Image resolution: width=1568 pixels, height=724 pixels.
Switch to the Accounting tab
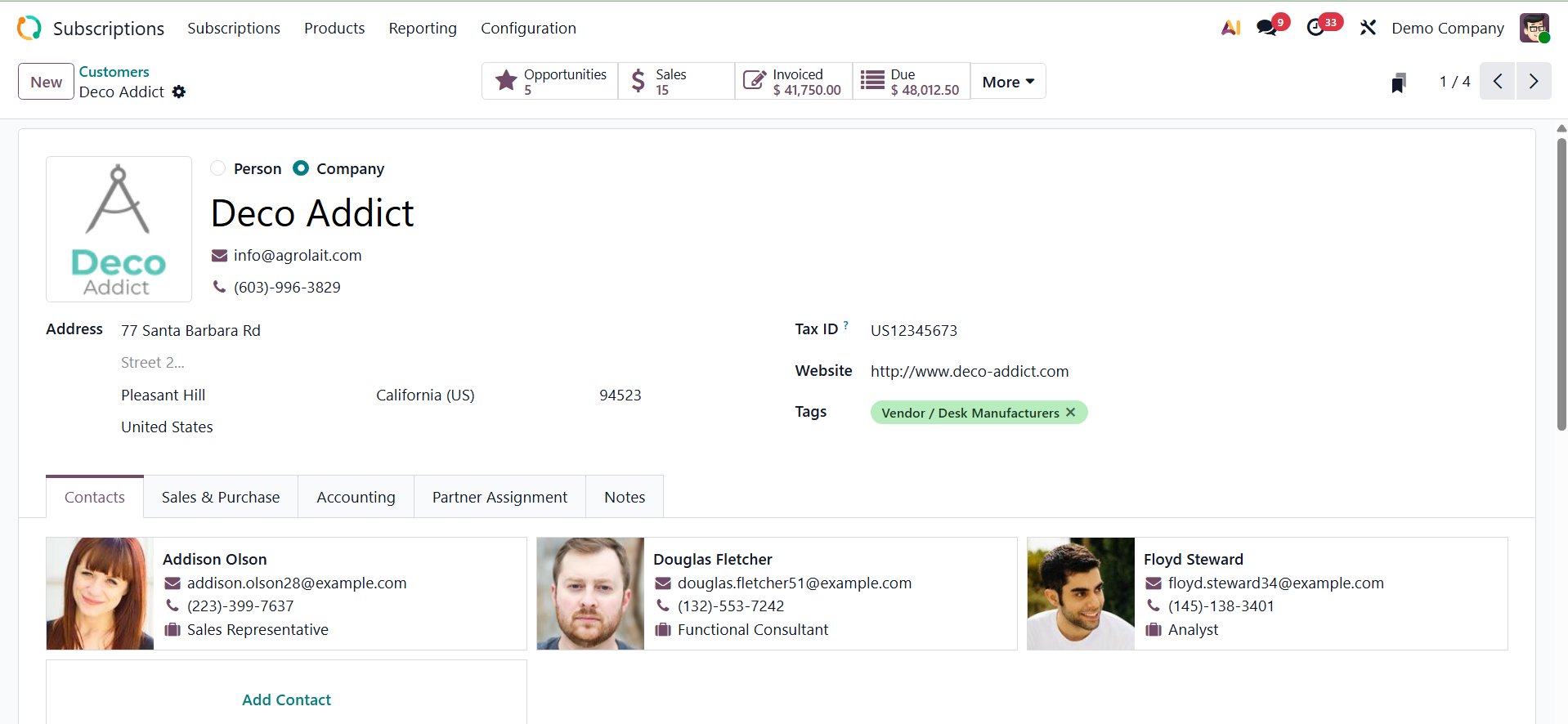click(356, 498)
